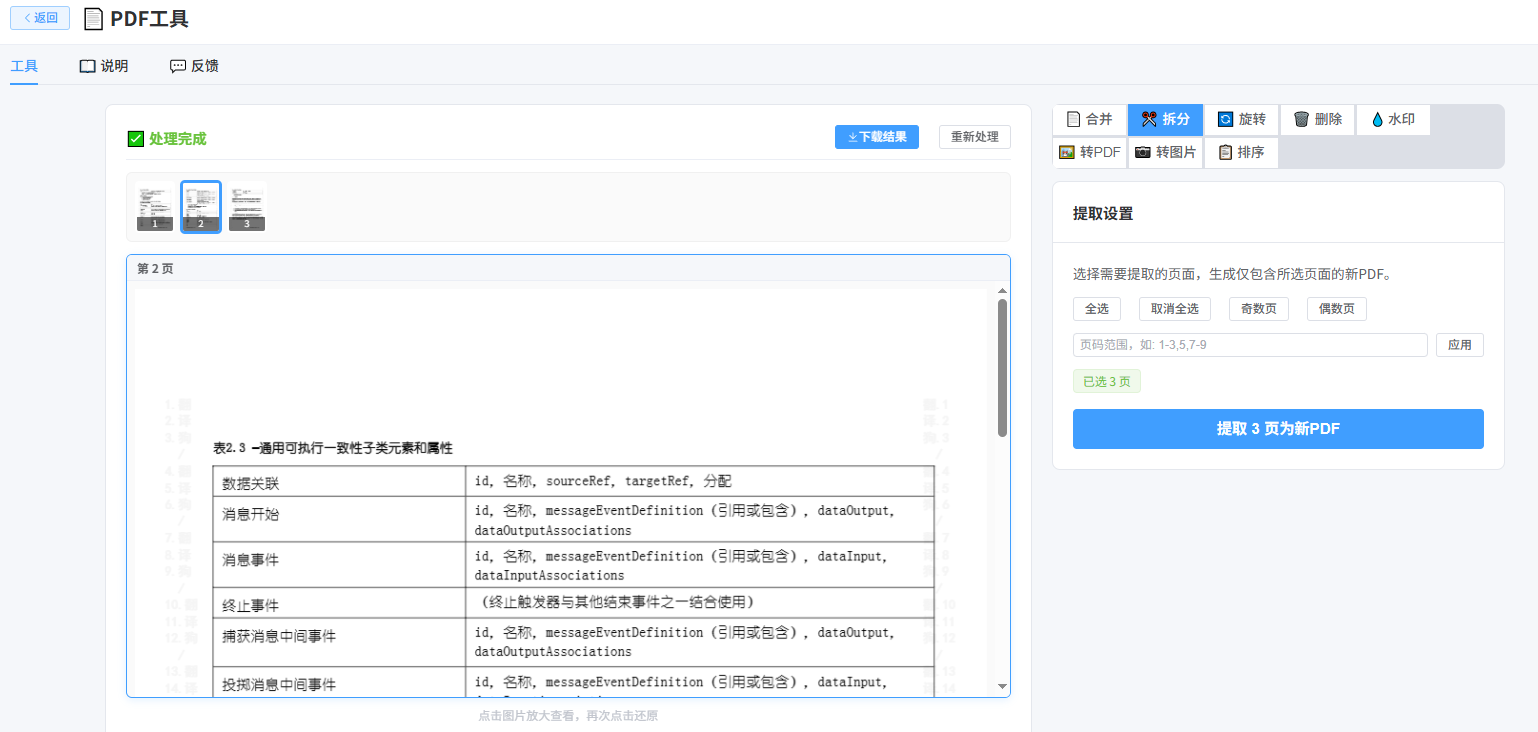The height and width of the screenshot is (732, 1538).
Task: Click table cell 数据关联
Action: (x=338, y=481)
